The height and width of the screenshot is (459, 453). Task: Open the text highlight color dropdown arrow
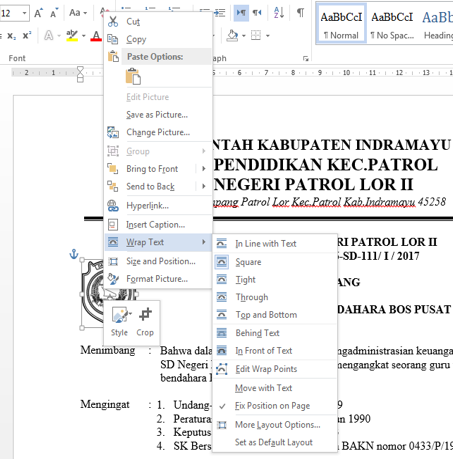tap(84, 36)
